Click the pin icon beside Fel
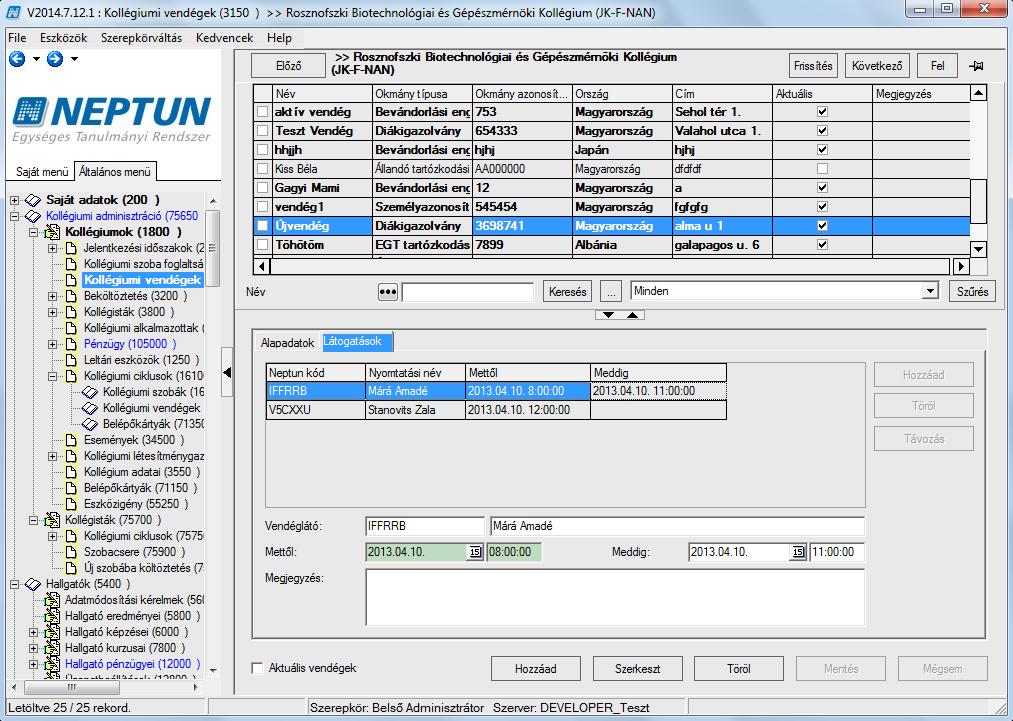The width and height of the screenshot is (1013, 721). [976, 66]
